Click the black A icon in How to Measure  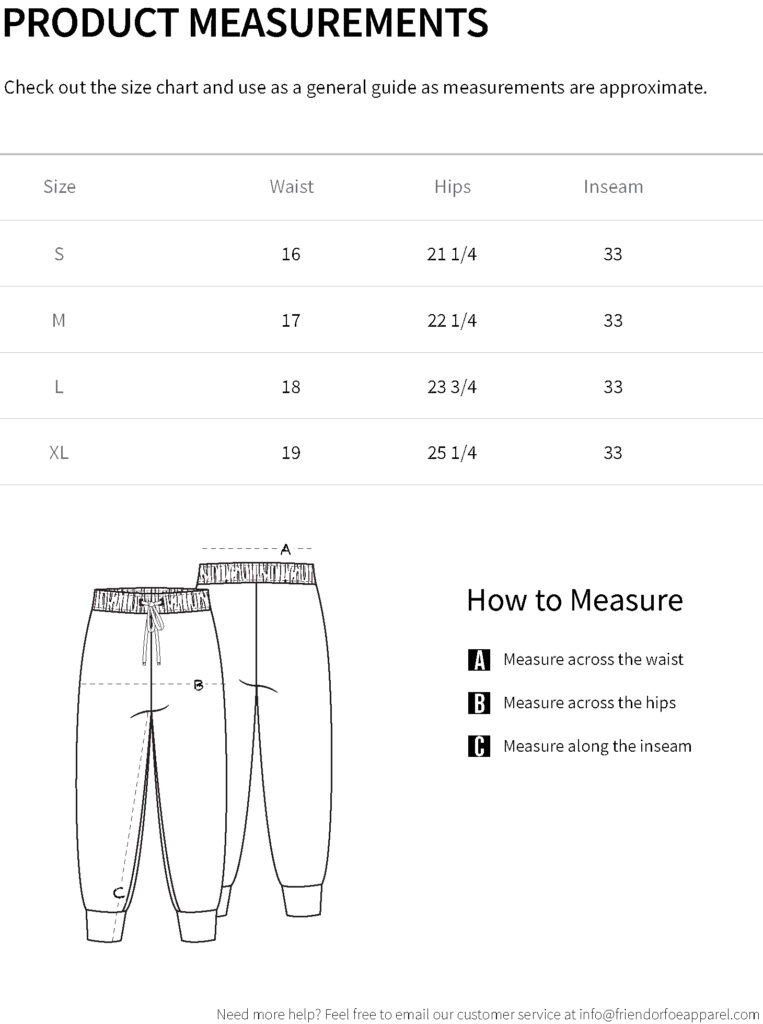pyautogui.click(x=479, y=660)
